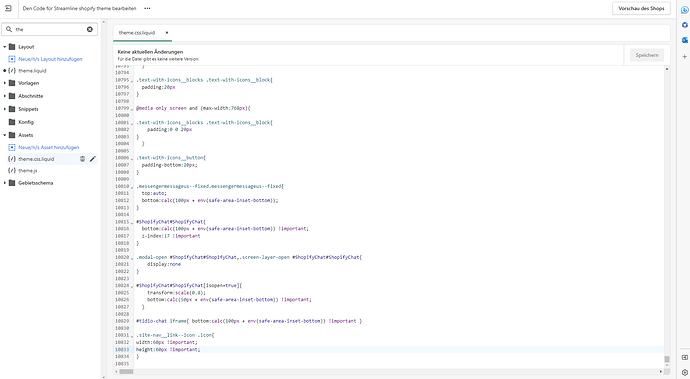
Task: Close the theme.css.liquid tab
Action: [167, 33]
